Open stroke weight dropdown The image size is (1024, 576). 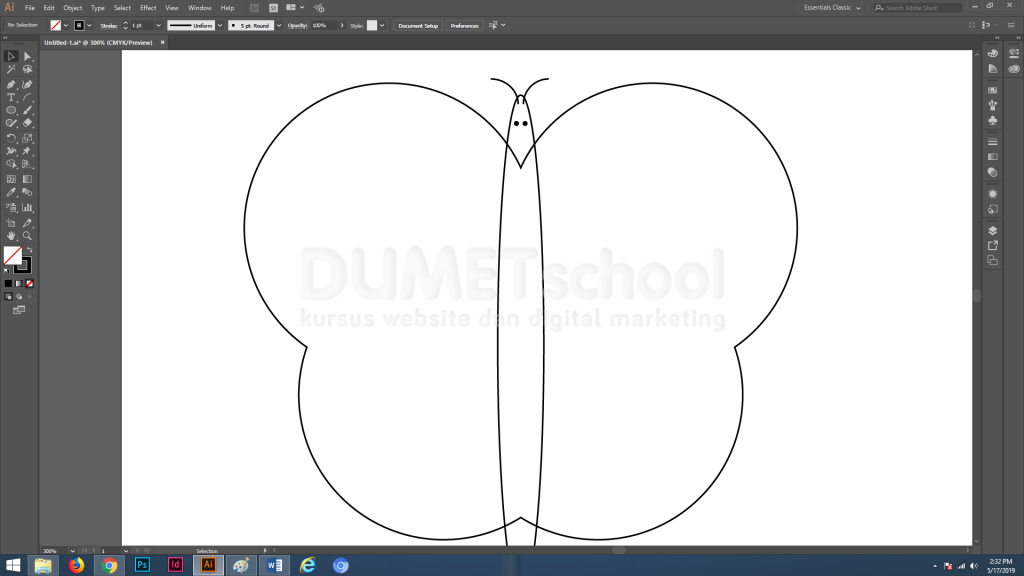158,25
